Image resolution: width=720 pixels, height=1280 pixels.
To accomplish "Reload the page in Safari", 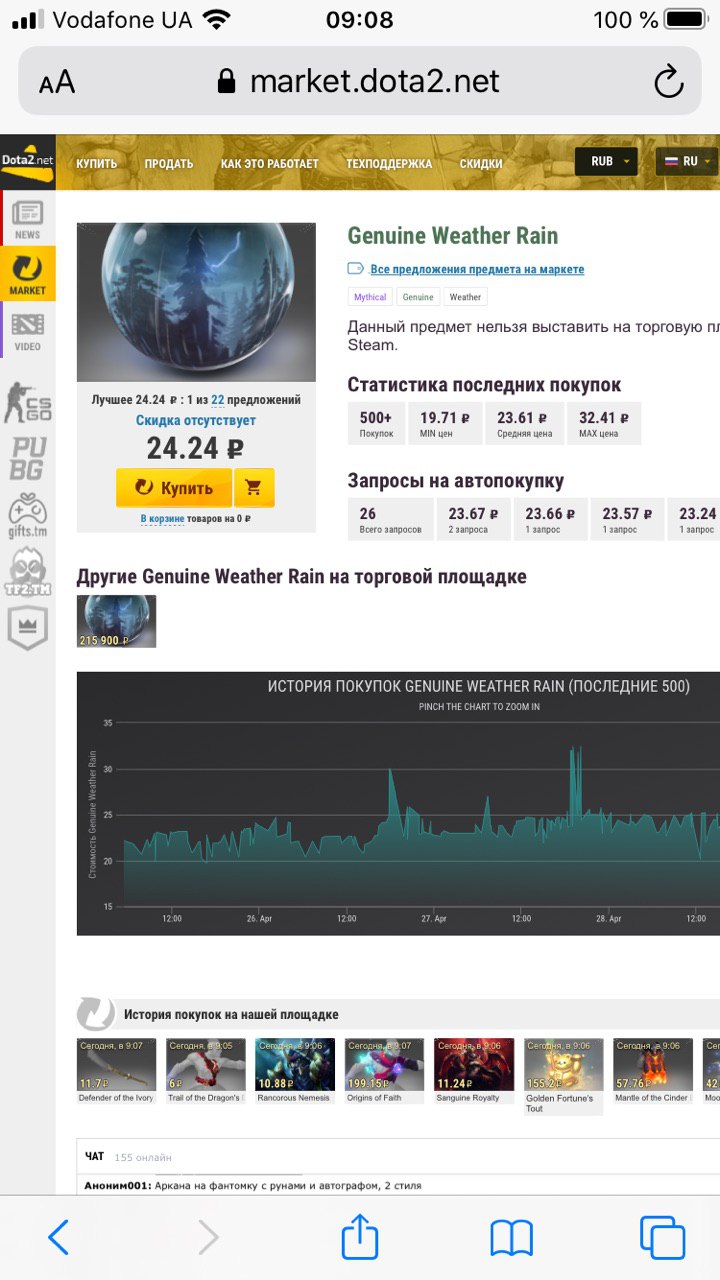I will 668,81.
